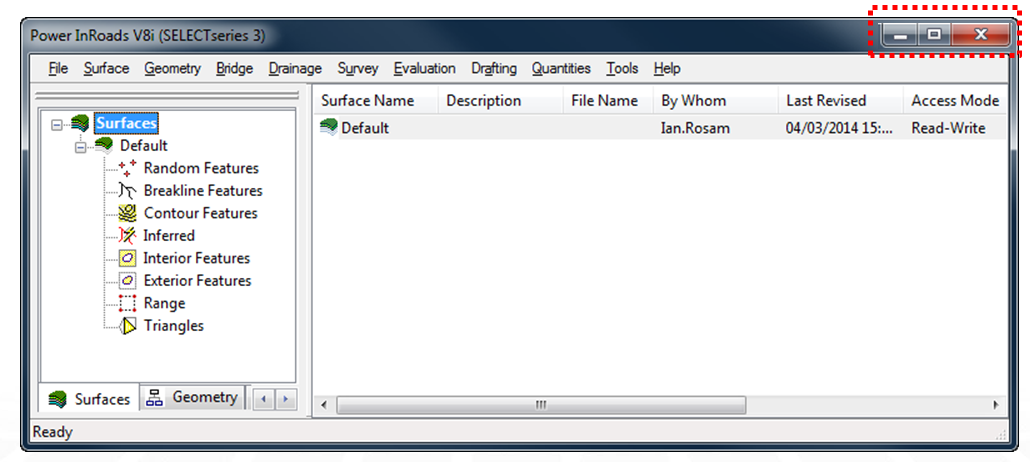Viewport: 1030px width, 462px height.
Task: Open the Surface menu
Action: [106, 68]
